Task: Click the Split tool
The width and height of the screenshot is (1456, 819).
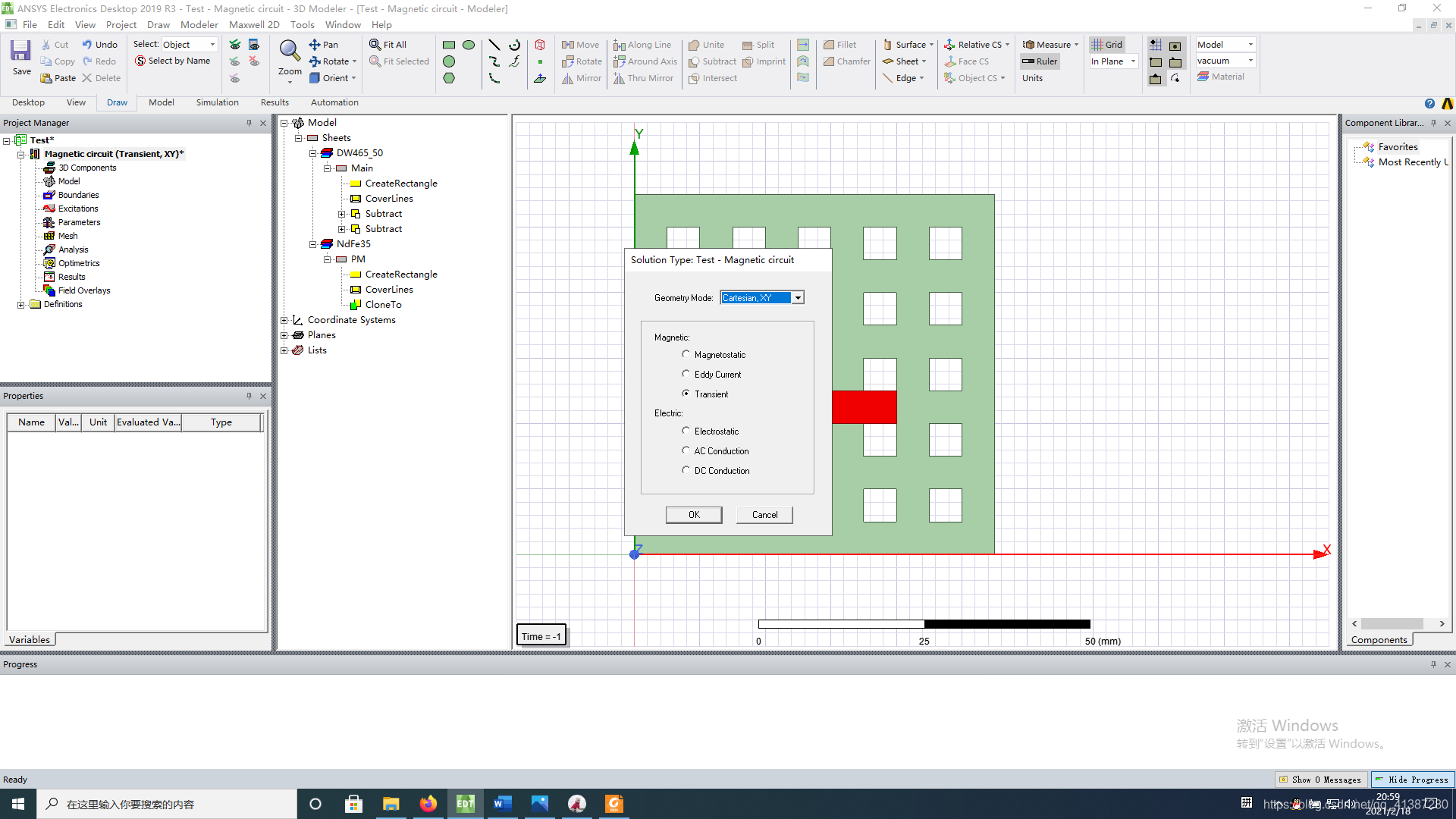Action: [x=758, y=45]
